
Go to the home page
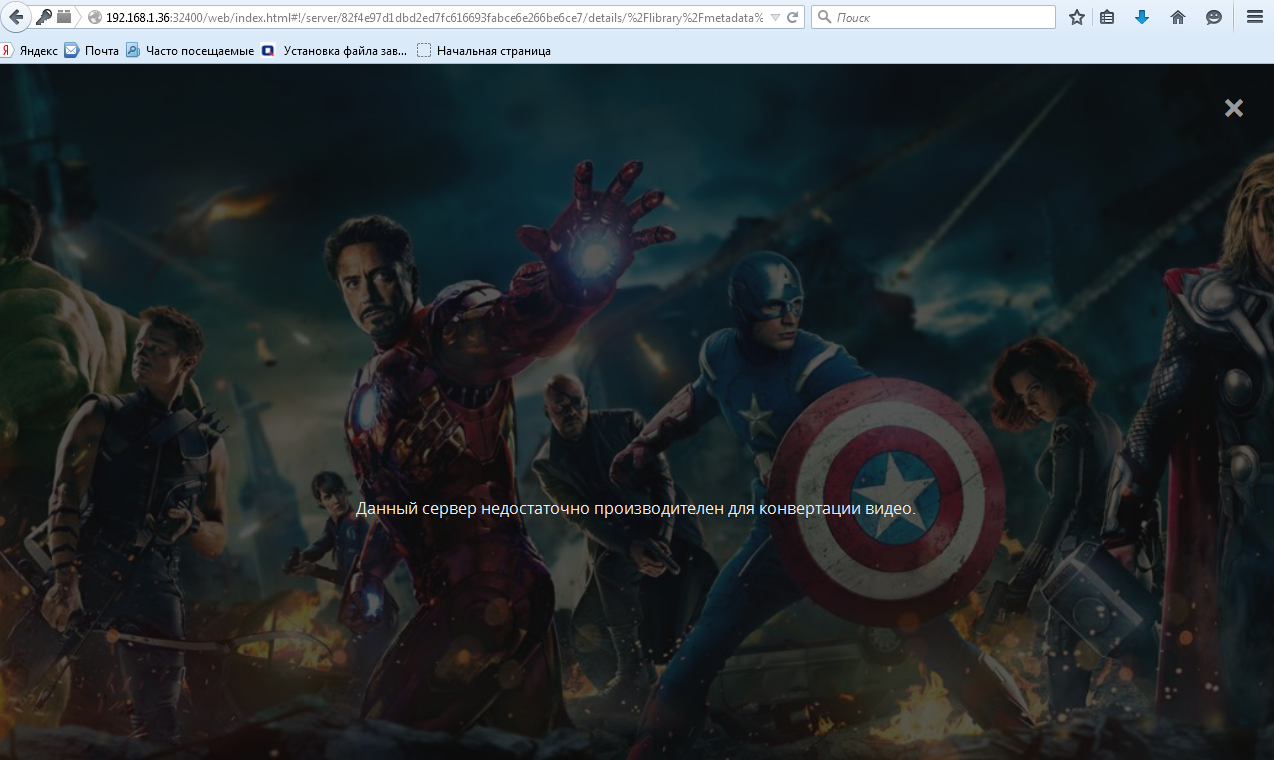pos(1178,17)
